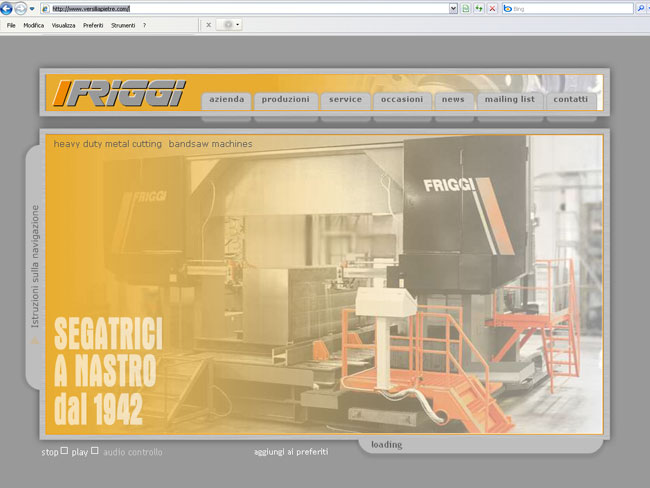
Task: Close the toolbar with the small X
Action: pos(209,25)
